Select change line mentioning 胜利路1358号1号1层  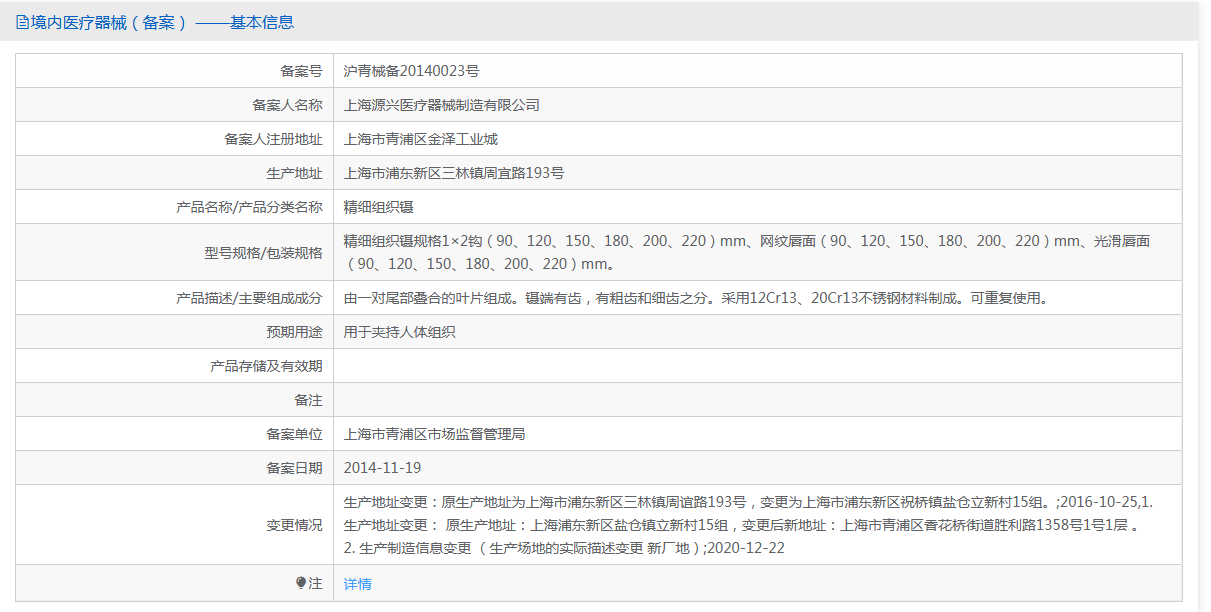pyautogui.click(x=741, y=525)
